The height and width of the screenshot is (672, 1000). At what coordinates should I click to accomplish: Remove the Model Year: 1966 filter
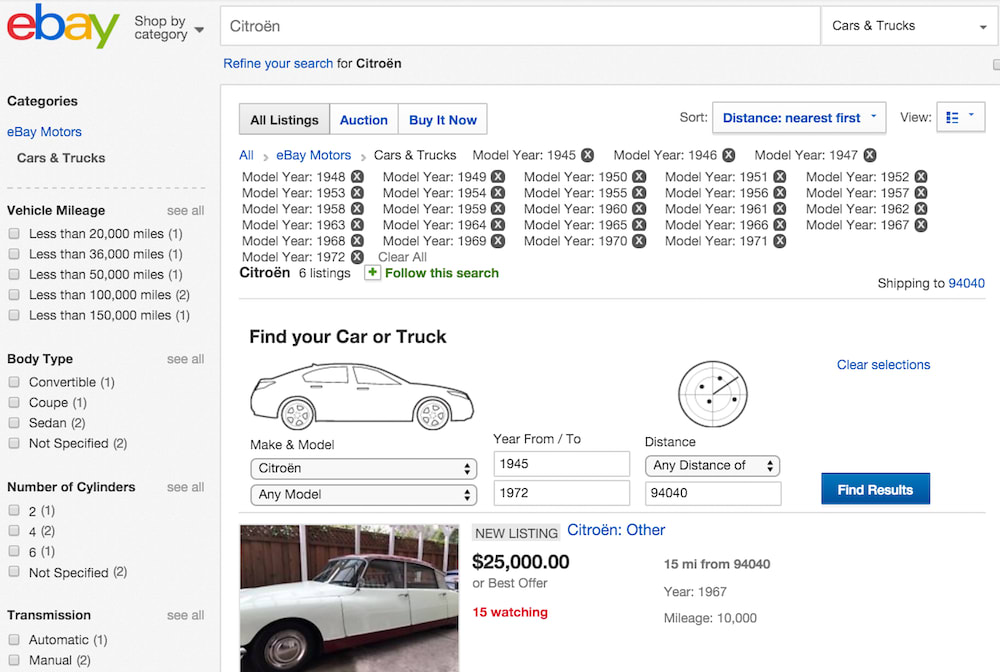click(x=780, y=224)
